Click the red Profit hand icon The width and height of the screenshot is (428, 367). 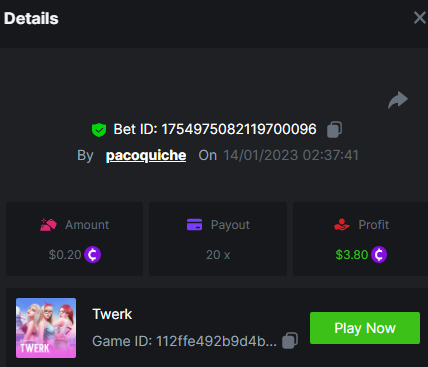click(342, 225)
